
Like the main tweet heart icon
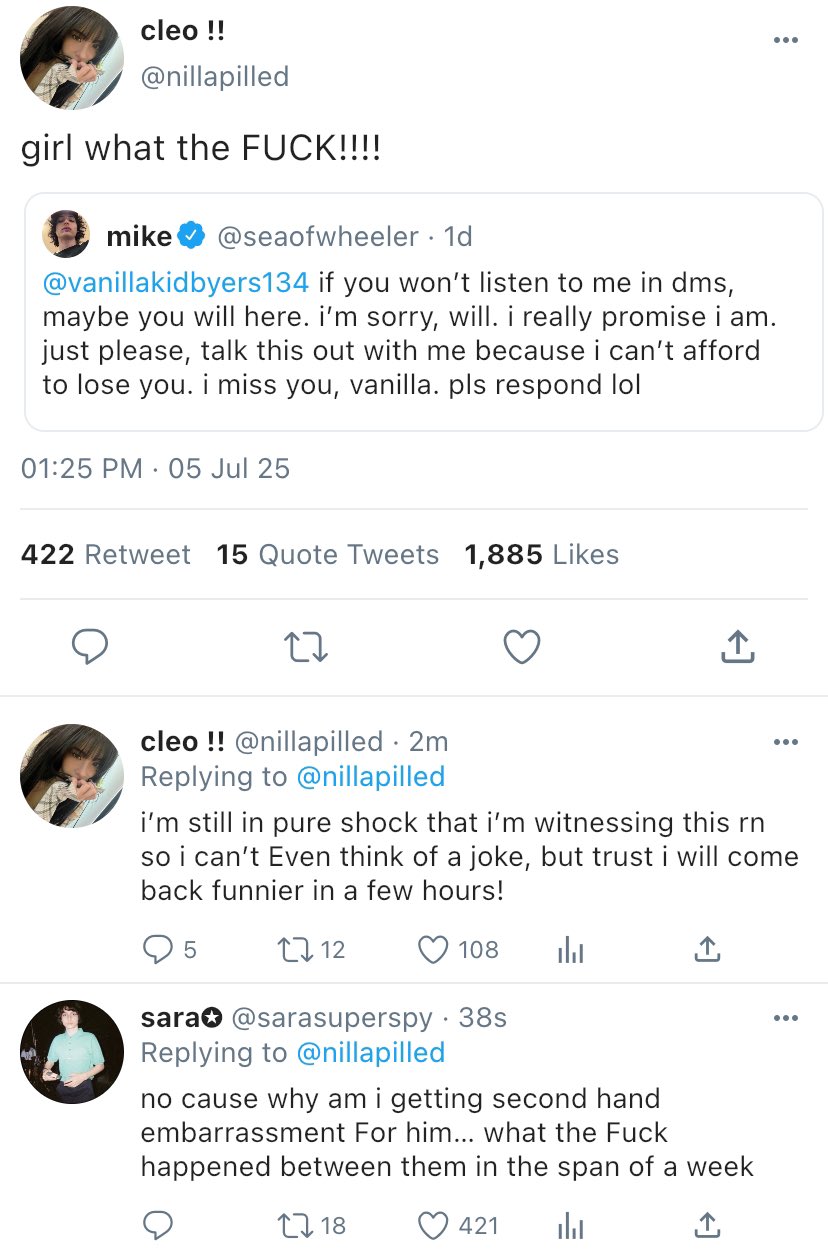(521, 647)
